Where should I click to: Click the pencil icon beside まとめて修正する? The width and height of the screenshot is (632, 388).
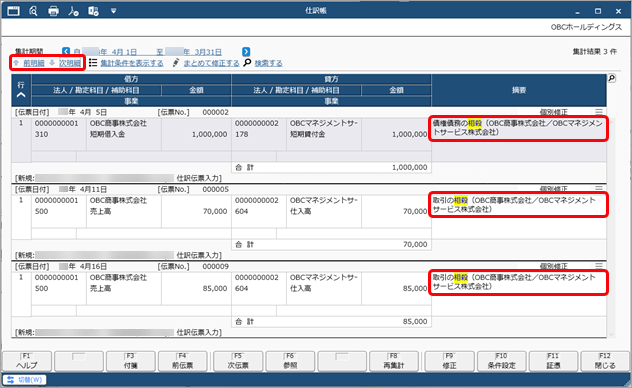pos(176,63)
